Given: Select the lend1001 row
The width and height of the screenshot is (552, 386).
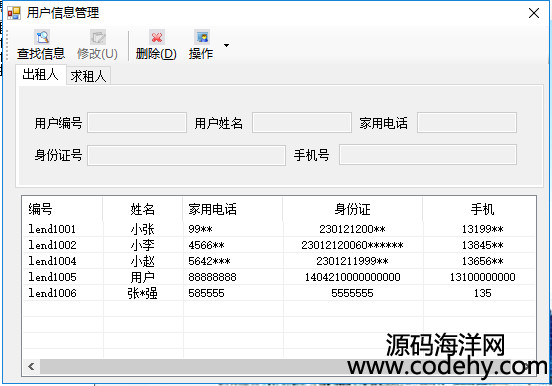Looking at the screenshot, I should 279,229.
